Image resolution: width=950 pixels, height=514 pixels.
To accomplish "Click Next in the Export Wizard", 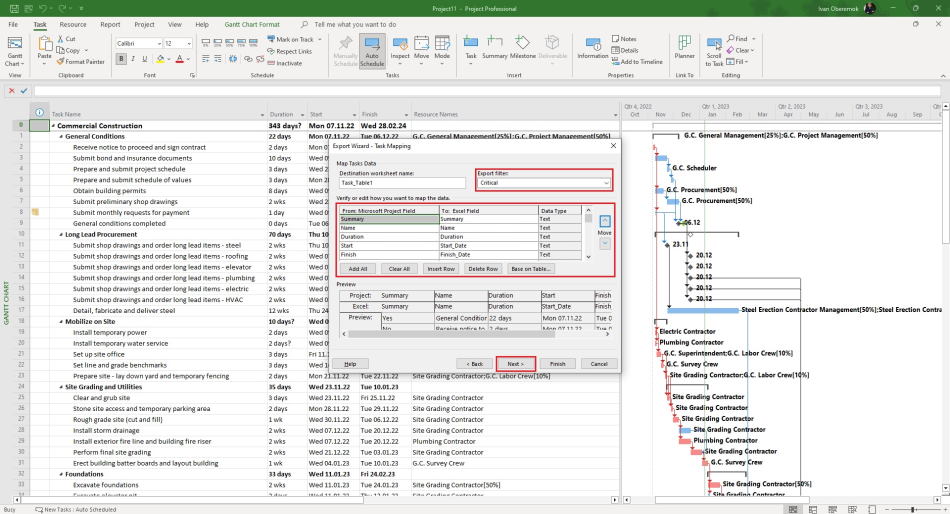I will click(x=516, y=364).
